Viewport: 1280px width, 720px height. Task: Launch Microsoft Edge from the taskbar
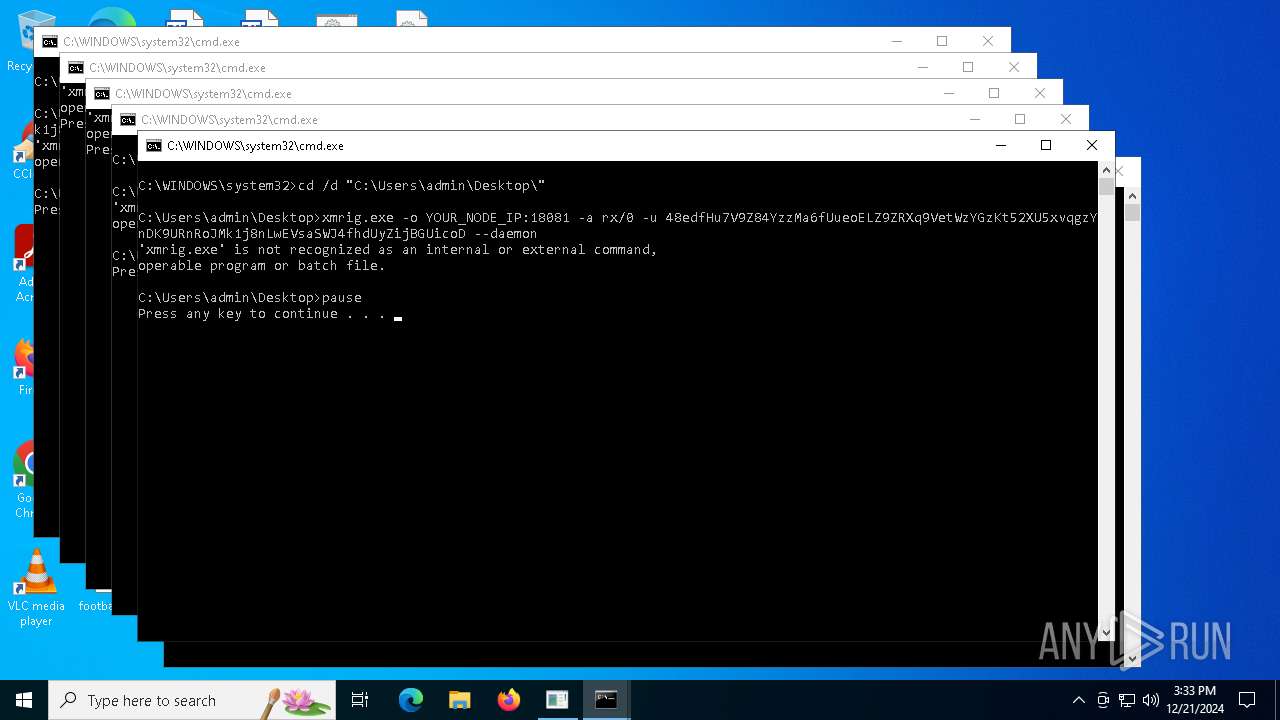pyautogui.click(x=411, y=700)
